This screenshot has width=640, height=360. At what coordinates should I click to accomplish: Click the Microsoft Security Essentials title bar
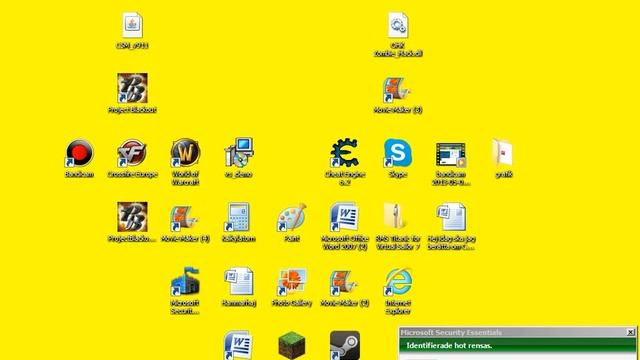[517, 332]
